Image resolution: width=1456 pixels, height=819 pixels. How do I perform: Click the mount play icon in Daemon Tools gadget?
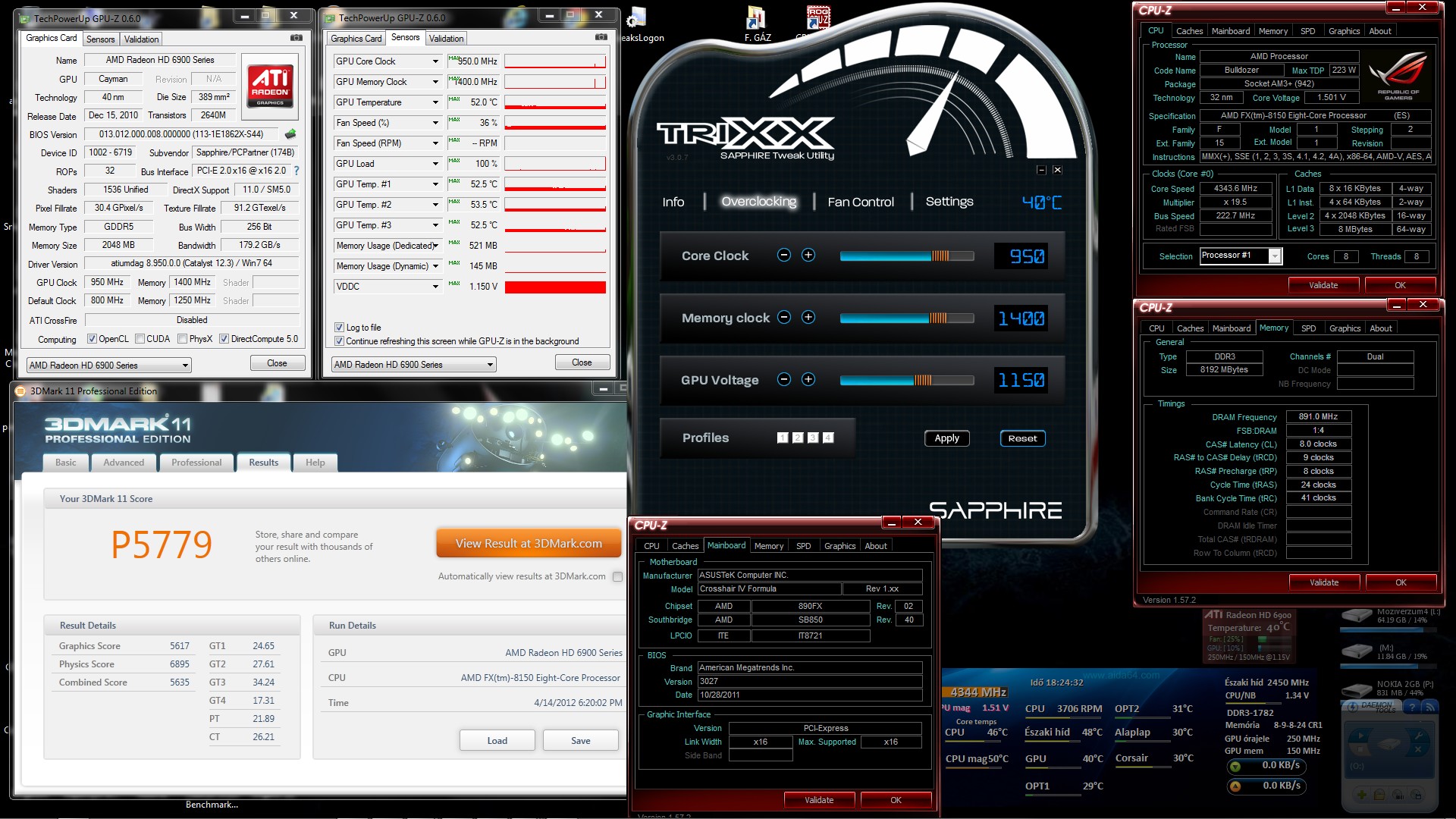(1360, 736)
